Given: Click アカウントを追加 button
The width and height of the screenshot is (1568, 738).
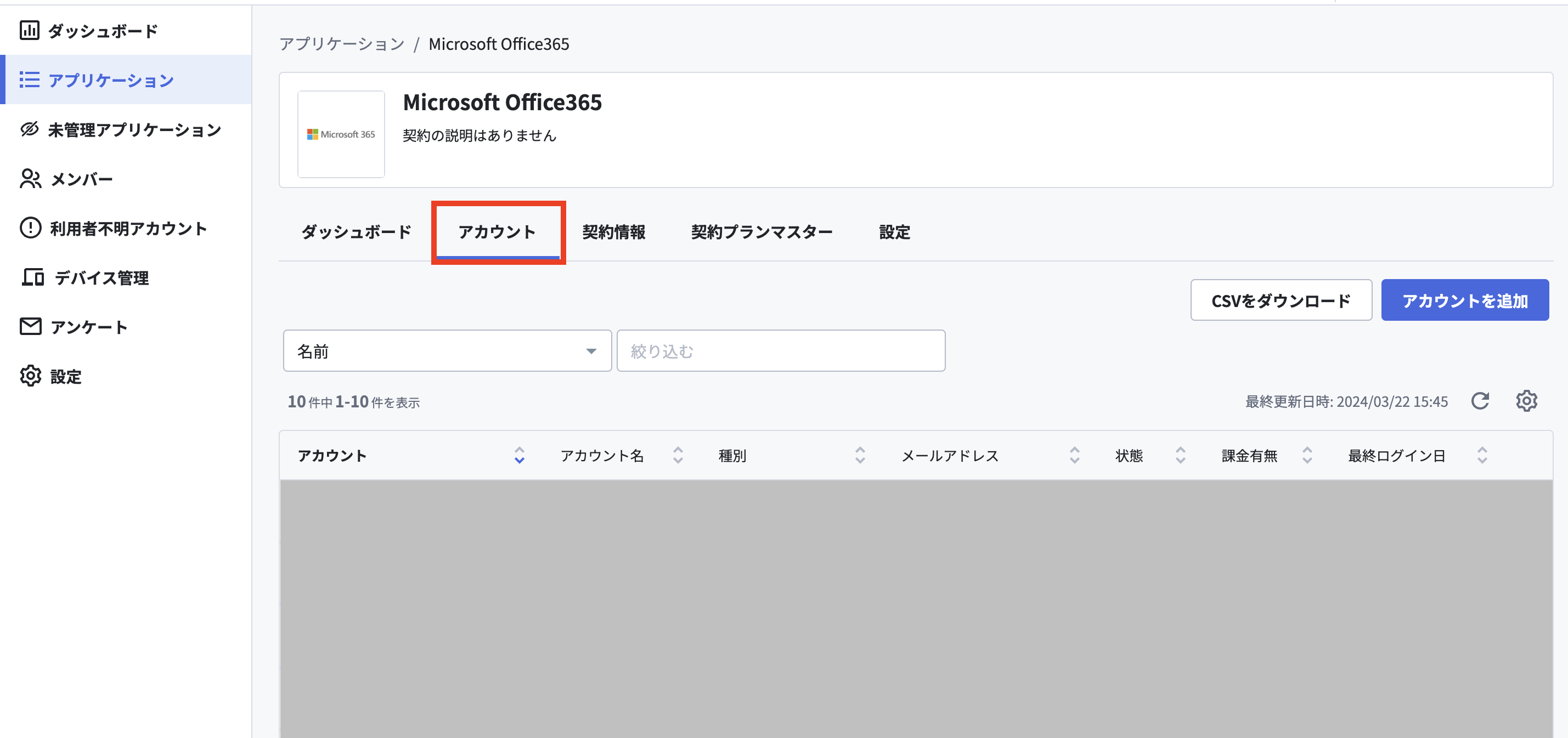Looking at the screenshot, I should [1465, 300].
